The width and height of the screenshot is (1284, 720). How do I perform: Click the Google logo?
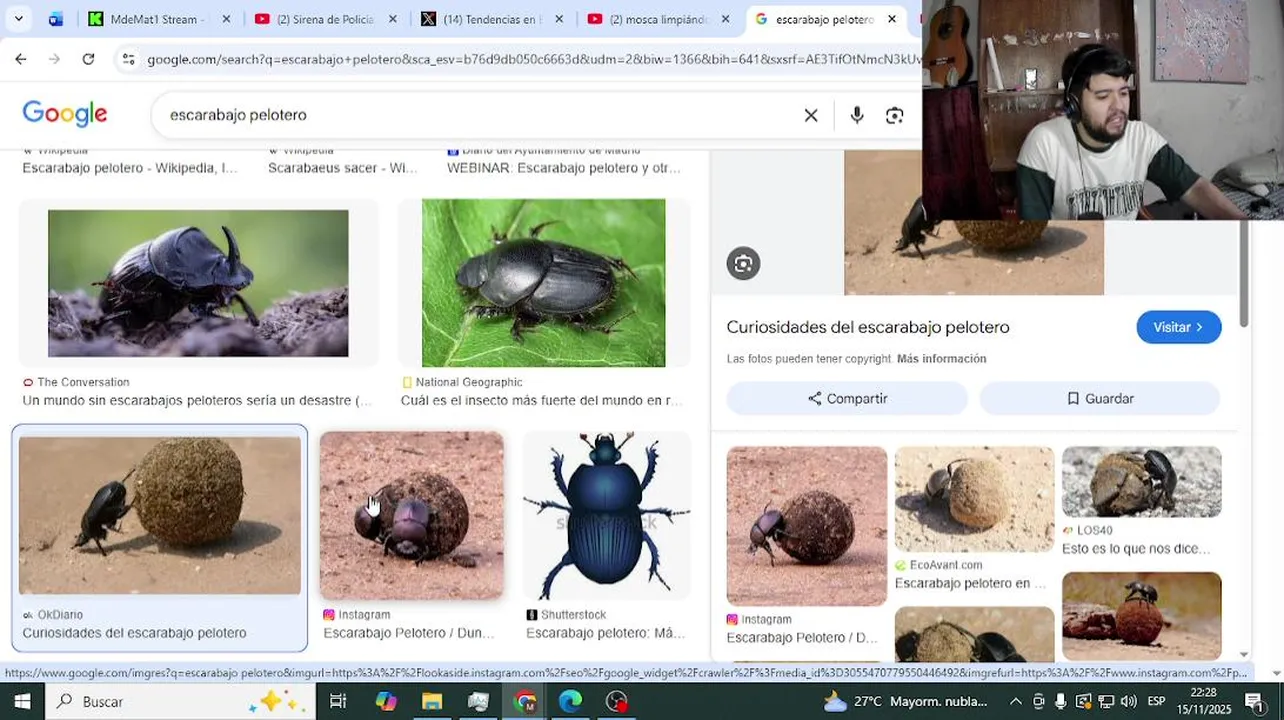(x=65, y=114)
